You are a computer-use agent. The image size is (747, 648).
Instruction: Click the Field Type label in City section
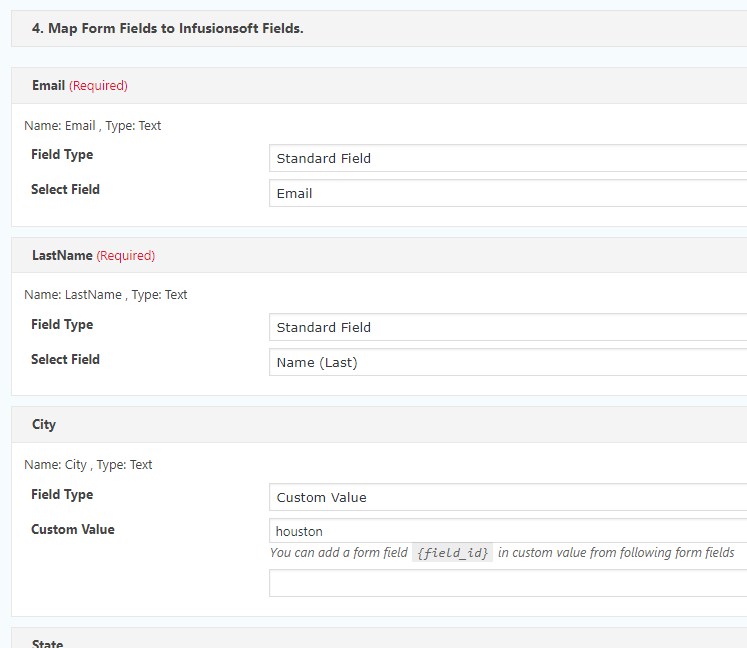point(62,495)
